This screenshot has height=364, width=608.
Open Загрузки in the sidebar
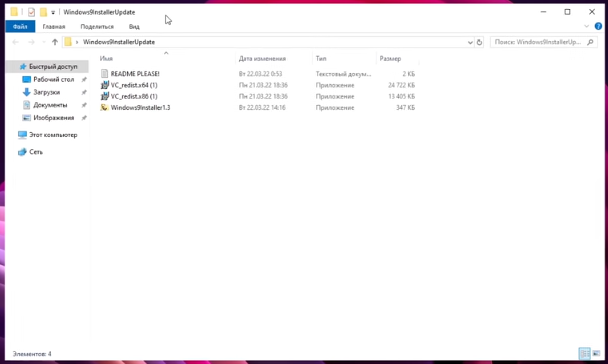(47, 92)
